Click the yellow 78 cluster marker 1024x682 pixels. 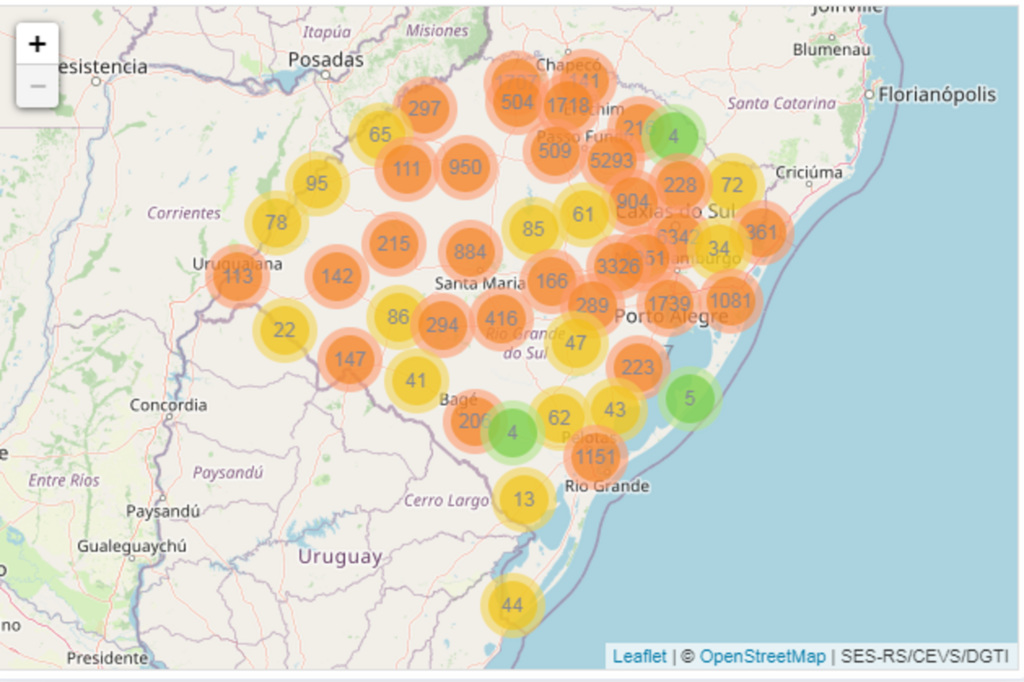click(x=277, y=223)
